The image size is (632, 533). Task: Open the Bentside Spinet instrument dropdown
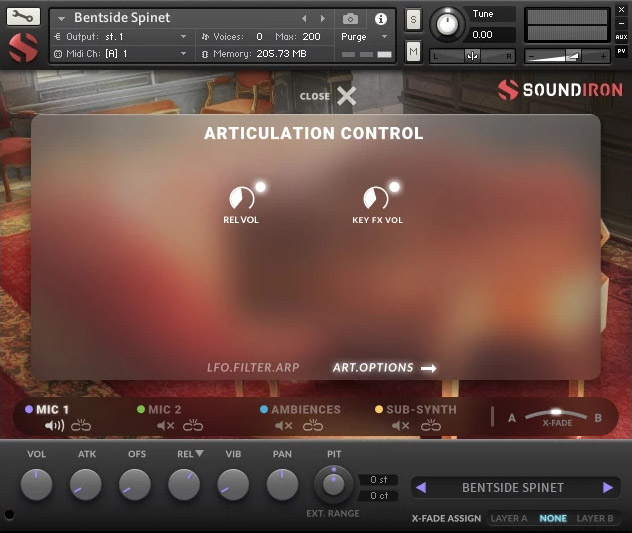click(61, 18)
